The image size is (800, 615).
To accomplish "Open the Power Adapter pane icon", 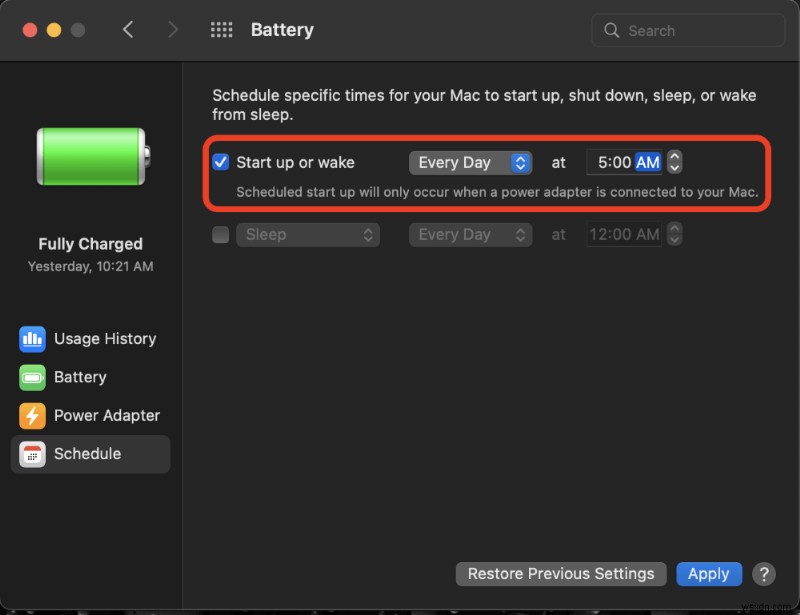I will click(32, 416).
